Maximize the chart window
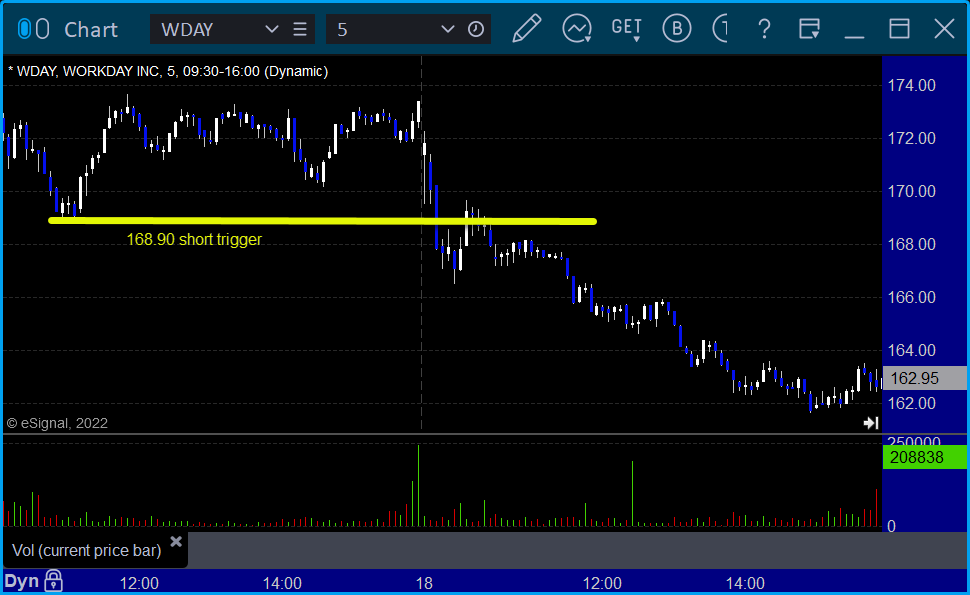Screen dimensions: 970x595 899,28
